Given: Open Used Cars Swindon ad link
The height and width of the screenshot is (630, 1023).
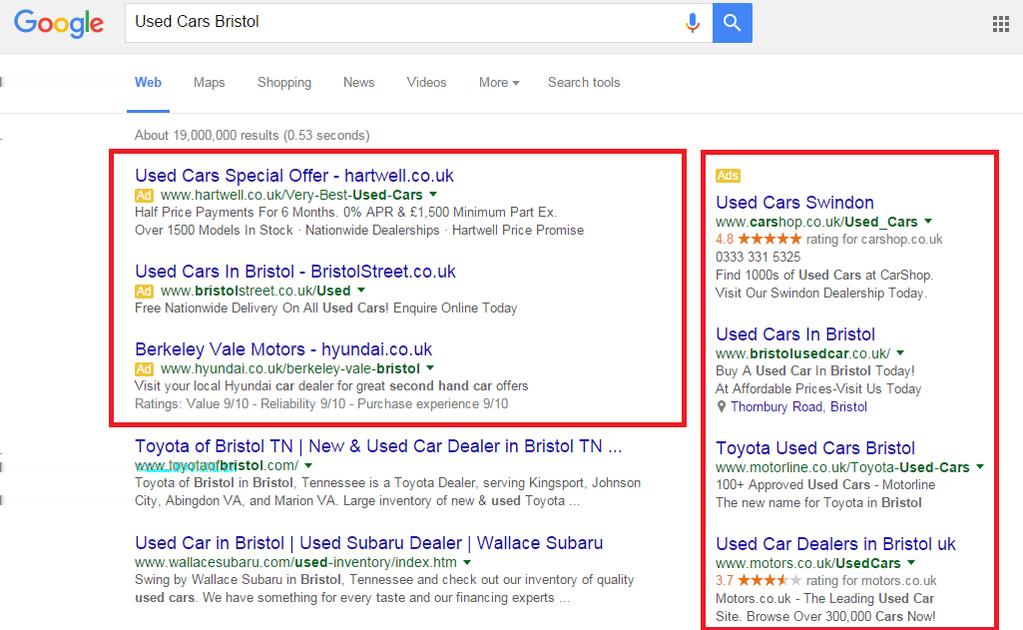Looking at the screenshot, I should click(795, 202).
